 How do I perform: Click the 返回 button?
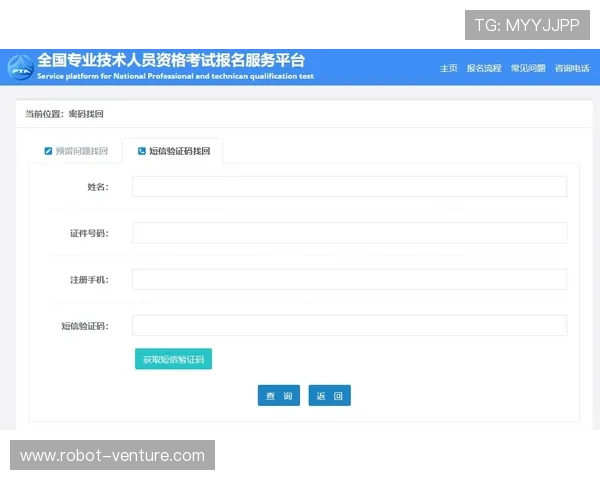coord(329,395)
